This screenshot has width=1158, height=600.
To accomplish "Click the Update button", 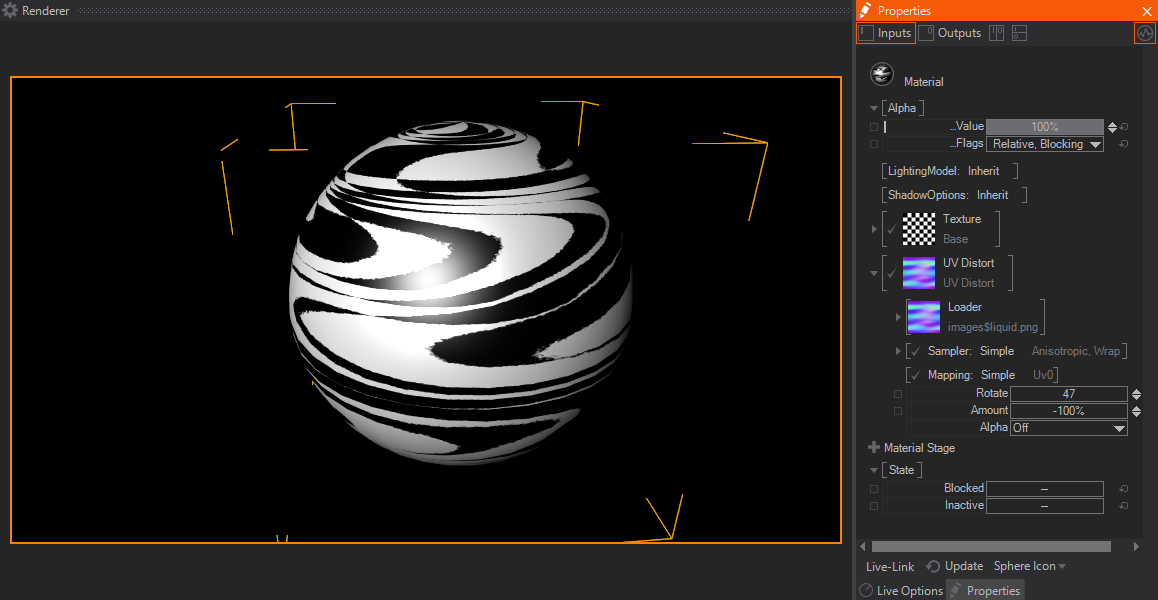I will tap(955, 566).
